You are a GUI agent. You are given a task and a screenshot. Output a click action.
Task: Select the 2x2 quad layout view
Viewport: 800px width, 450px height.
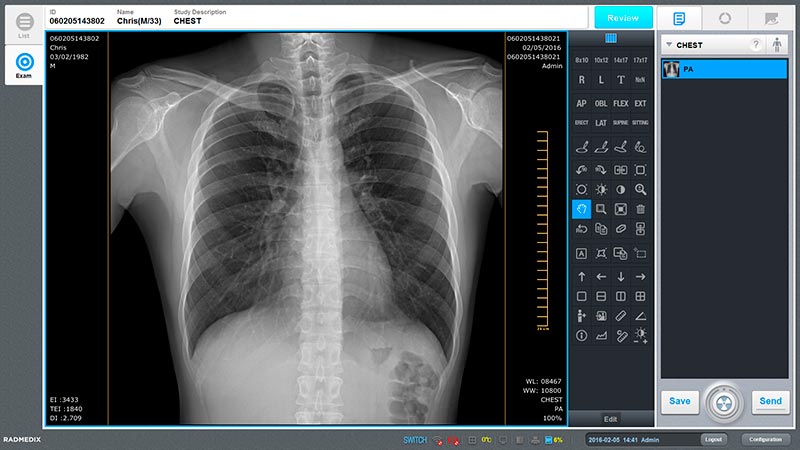641,297
